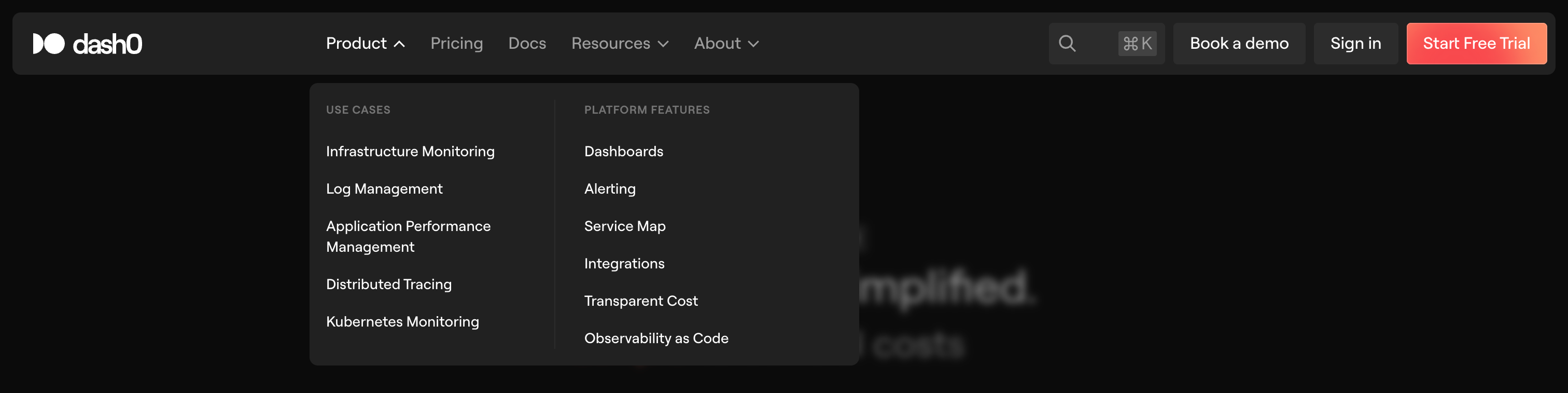The height and width of the screenshot is (393, 1568).
Task: Open the Service Map feature
Action: (624, 226)
